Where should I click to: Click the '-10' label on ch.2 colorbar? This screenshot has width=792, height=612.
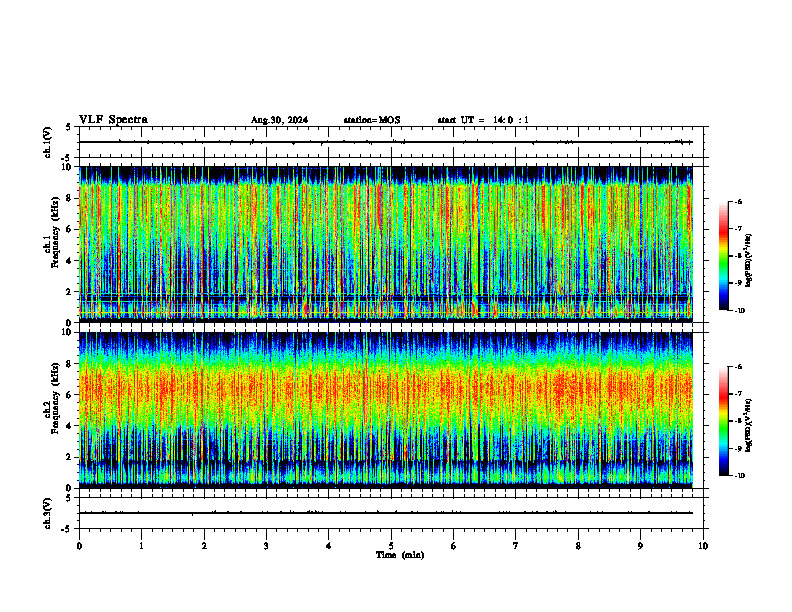(739, 476)
